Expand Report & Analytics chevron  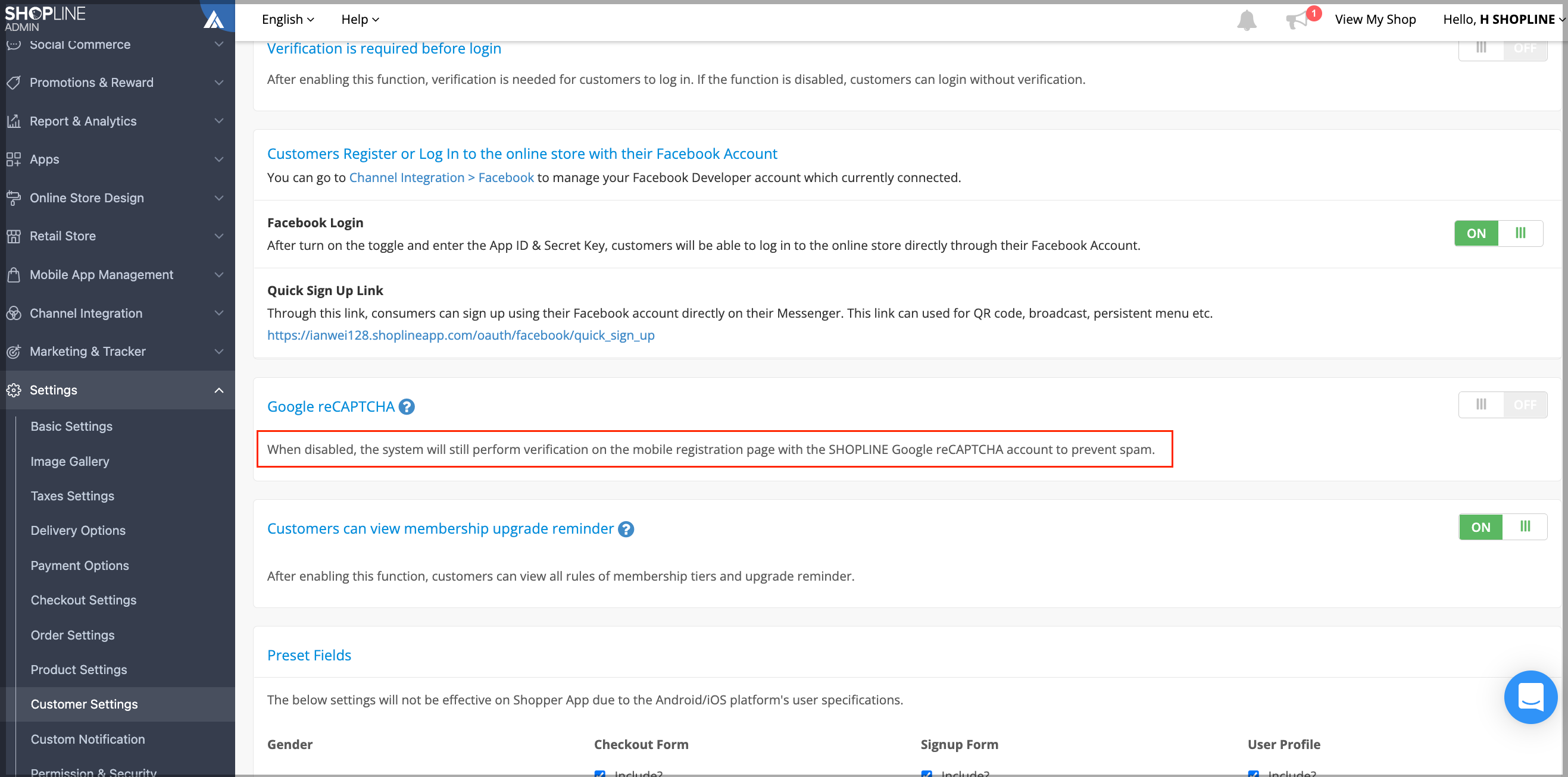[x=219, y=121]
